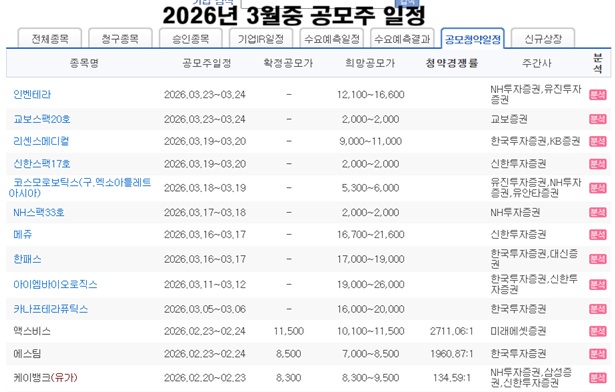Click the 종목명 column header
This screenshot has height=392, width=615.
click(84, 63)
